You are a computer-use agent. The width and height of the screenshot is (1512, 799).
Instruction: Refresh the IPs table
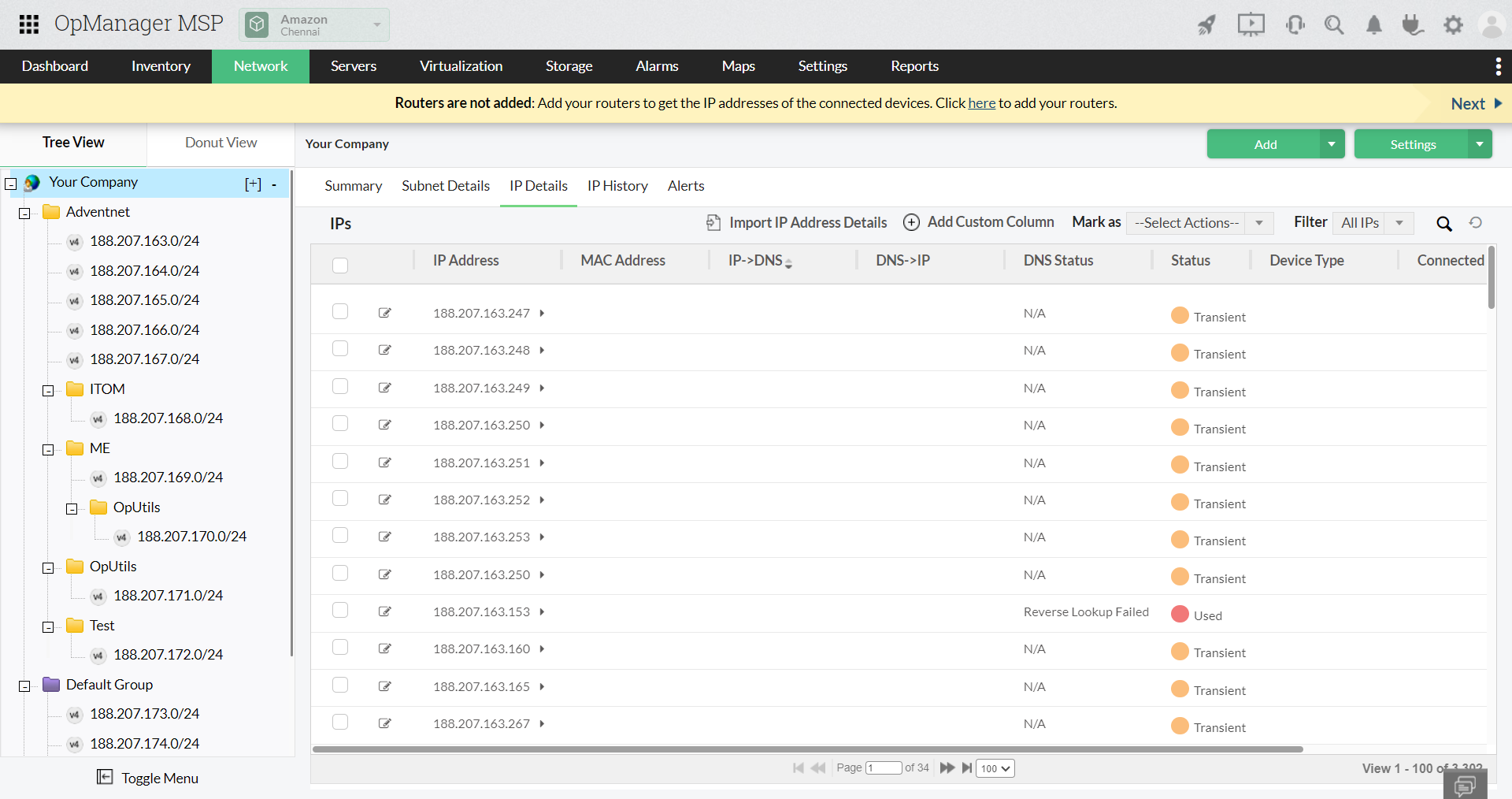click(x=1476, y=223)
